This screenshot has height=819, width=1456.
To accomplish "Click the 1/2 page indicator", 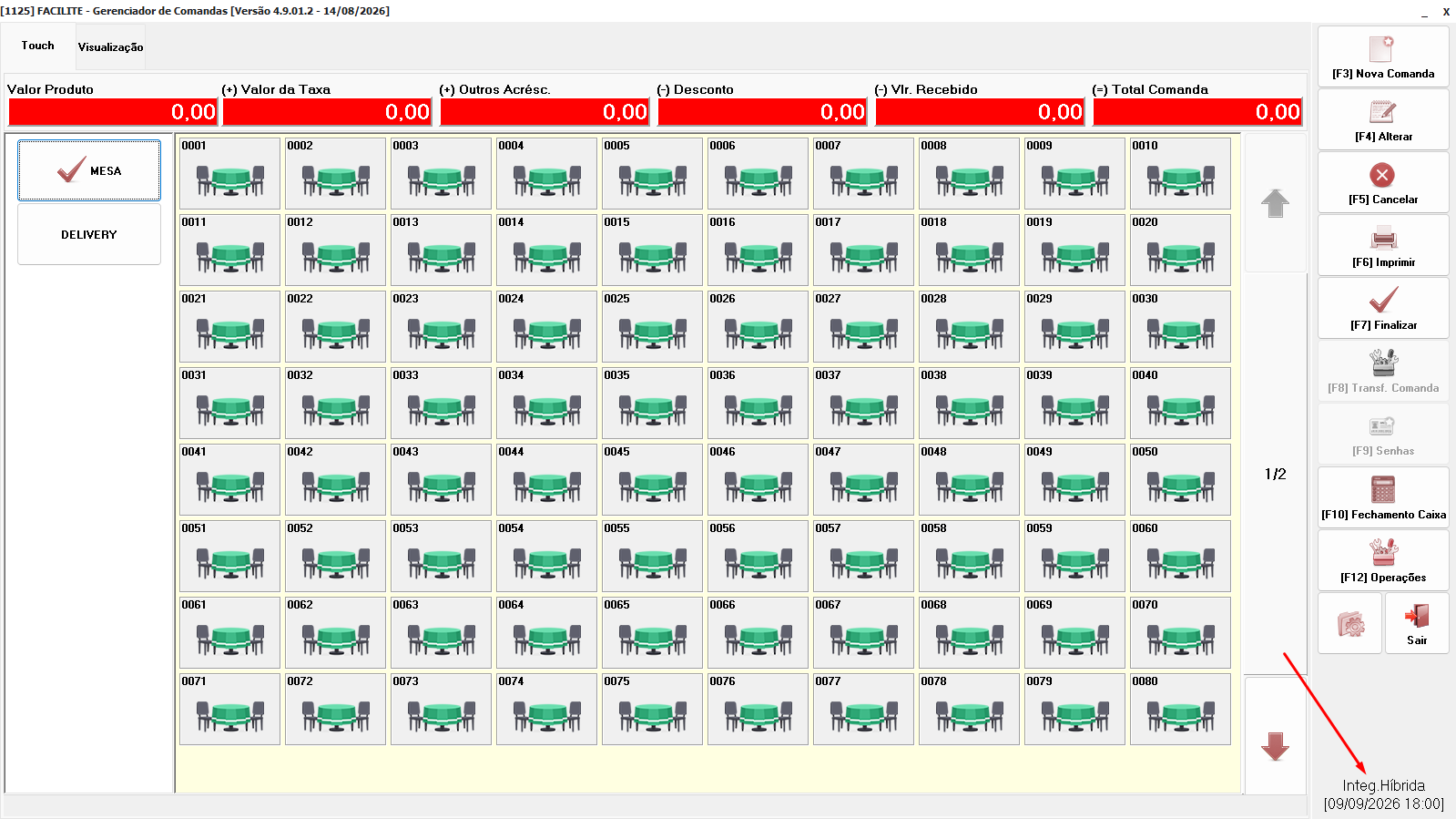I will [1275, 474].
